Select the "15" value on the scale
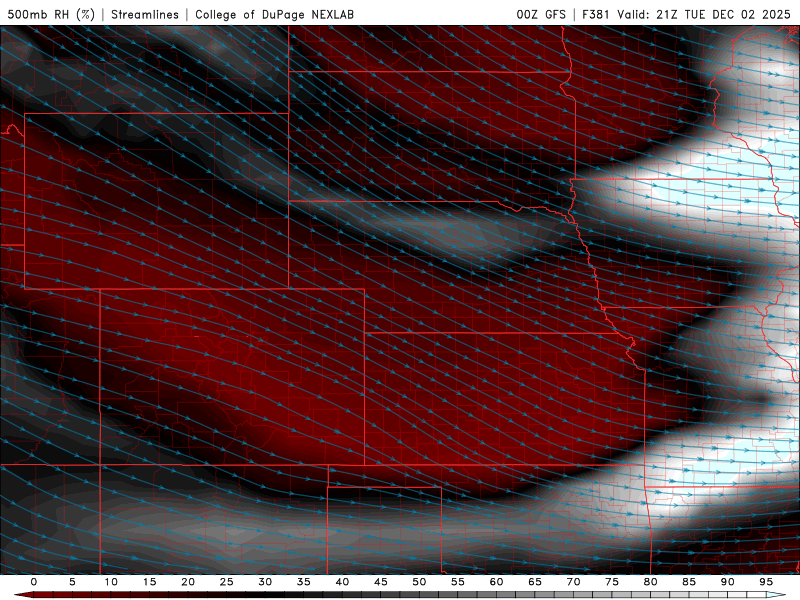 pos(149,582)
